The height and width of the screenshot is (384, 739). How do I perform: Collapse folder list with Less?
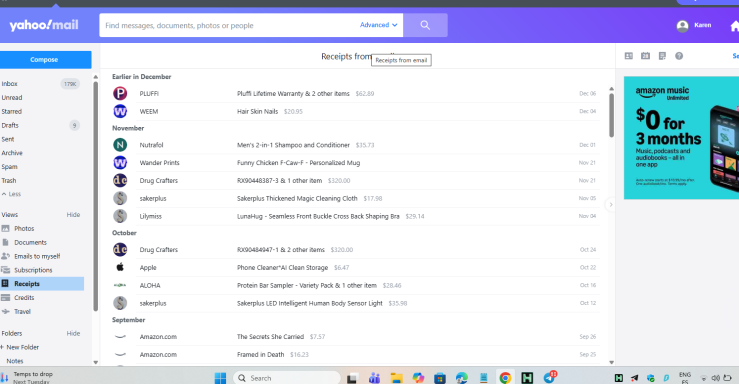(x=11, y=194)
